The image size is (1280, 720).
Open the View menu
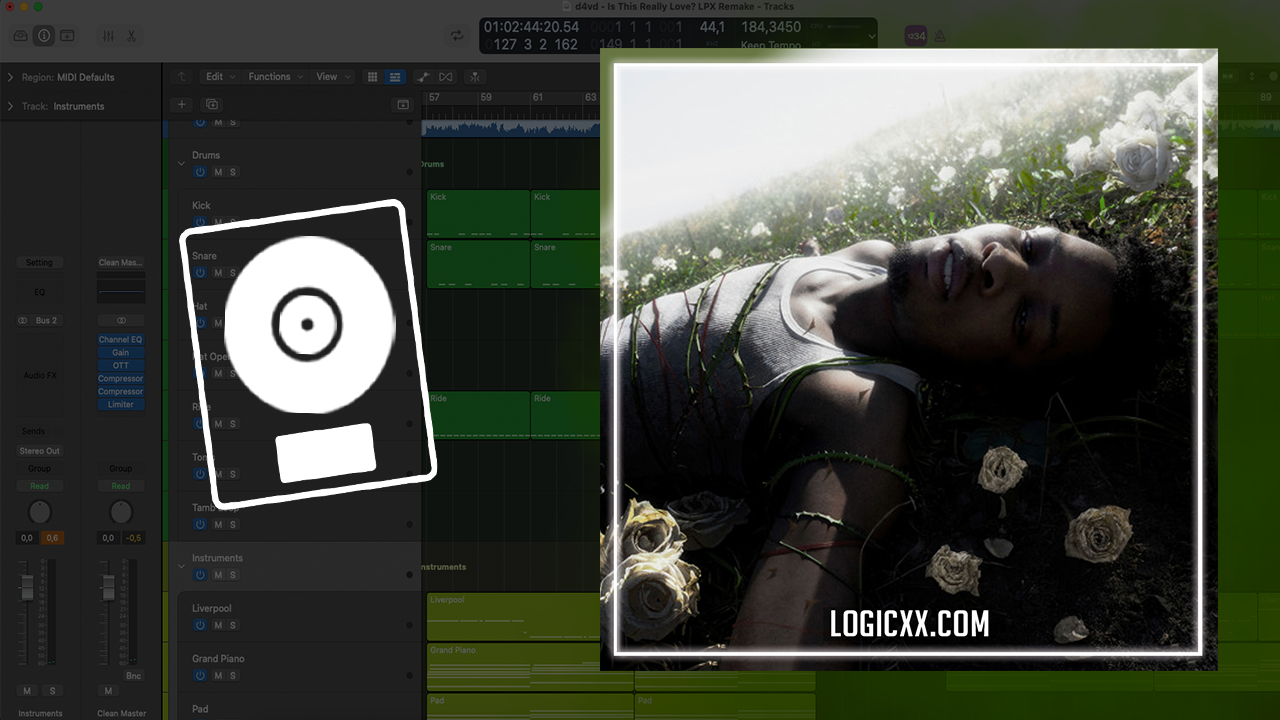click(x=332, y=77)
